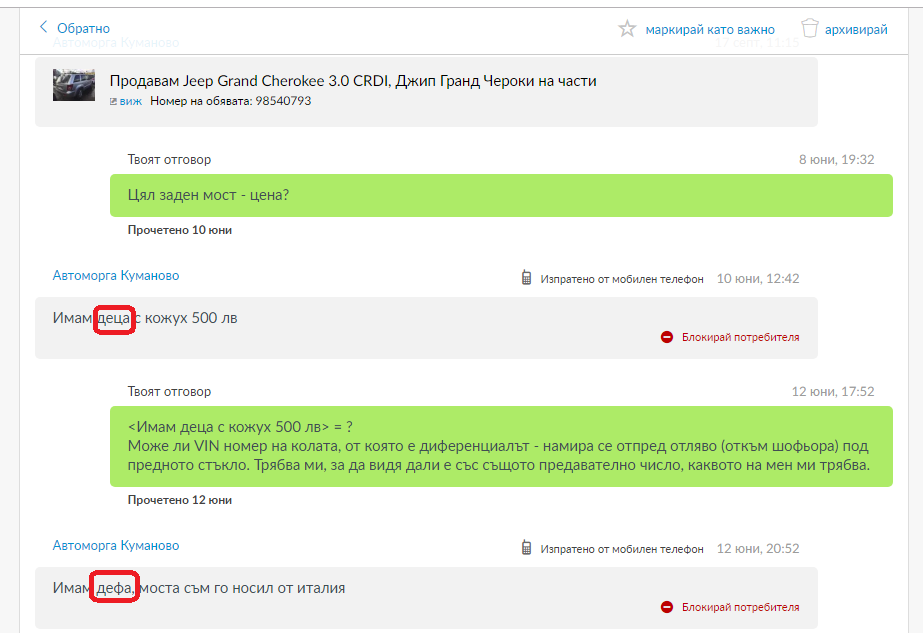The image size is (923, 633).
Task: Click the back chevron next to Обратно
Action: coord(43,27)
